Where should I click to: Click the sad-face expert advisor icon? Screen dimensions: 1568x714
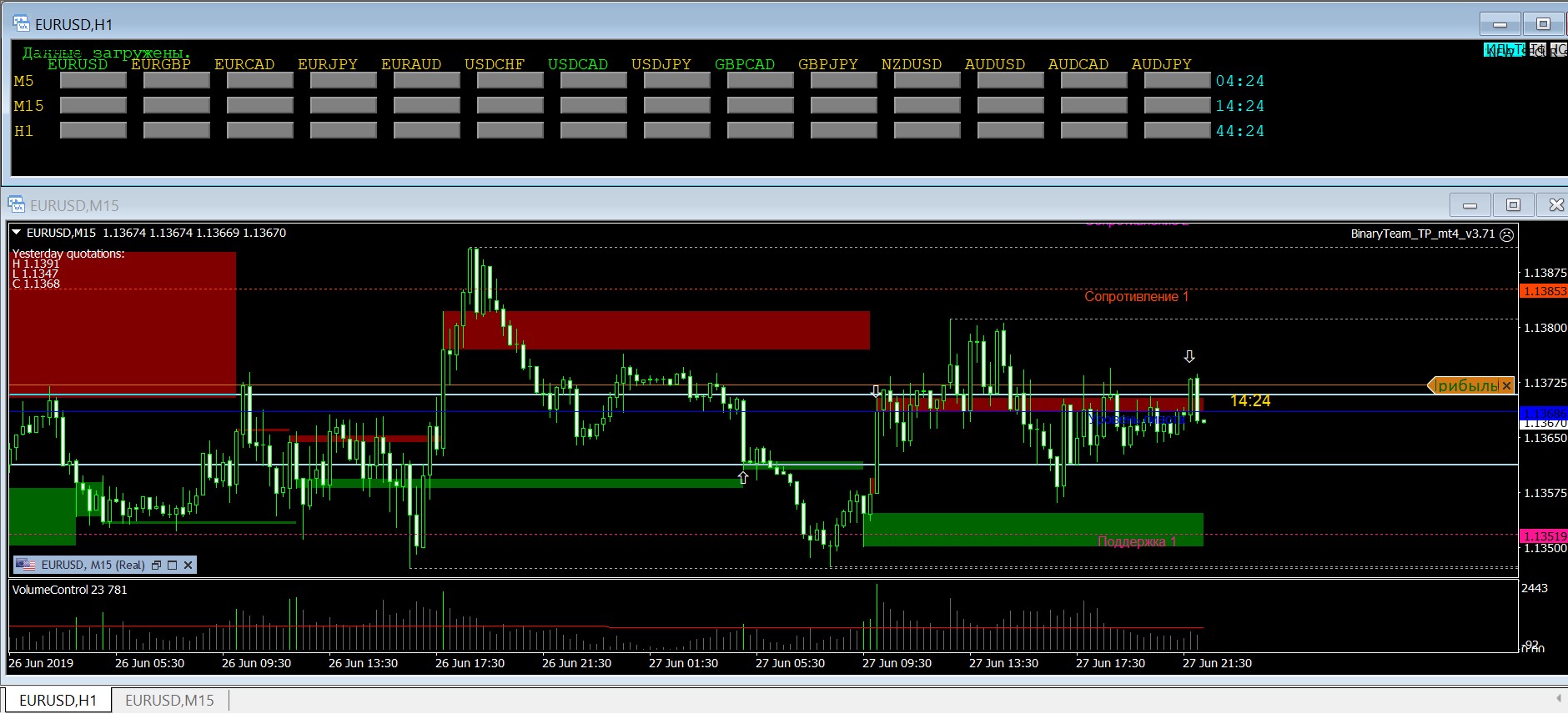[1506, 234]
